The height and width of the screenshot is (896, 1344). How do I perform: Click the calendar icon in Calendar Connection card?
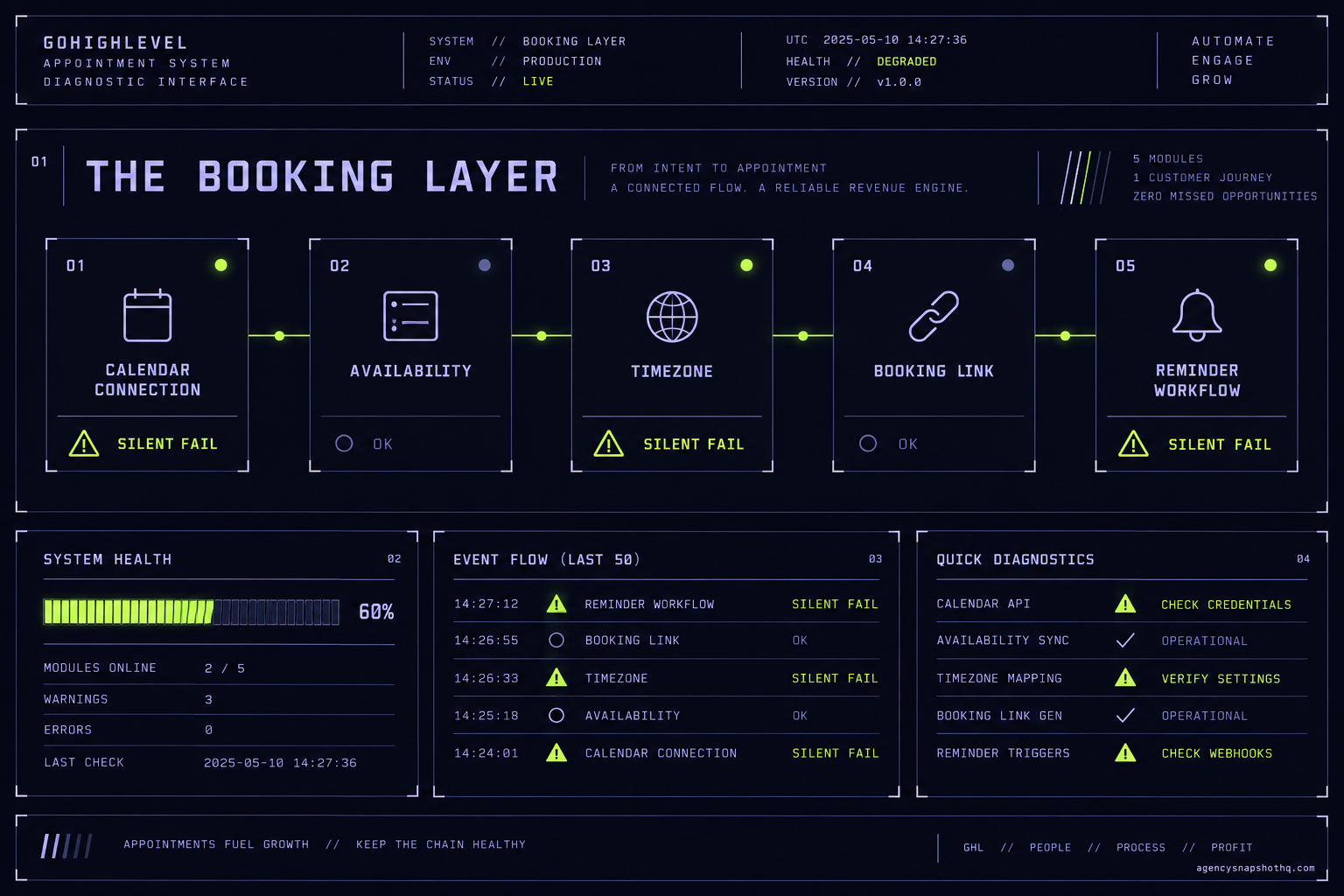pyautogui.click(x=148, y=315)
